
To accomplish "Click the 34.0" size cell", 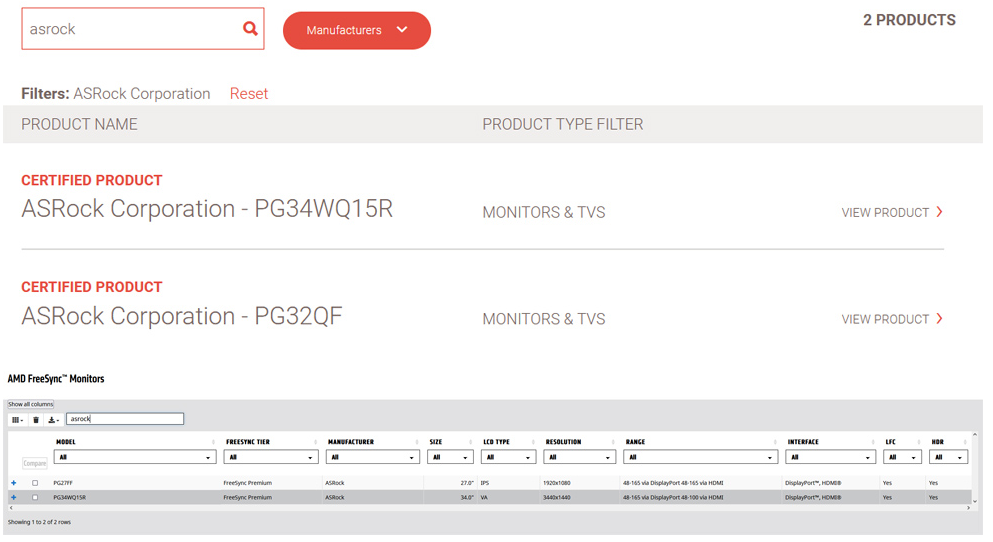I will (x=467, y=497).
